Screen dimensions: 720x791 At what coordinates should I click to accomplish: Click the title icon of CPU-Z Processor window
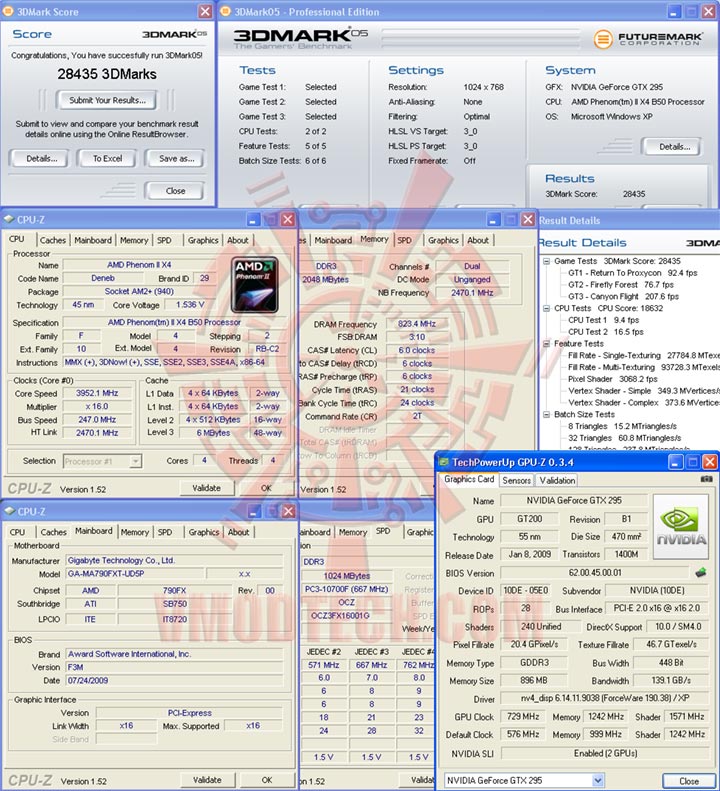(x=9, y=219)
